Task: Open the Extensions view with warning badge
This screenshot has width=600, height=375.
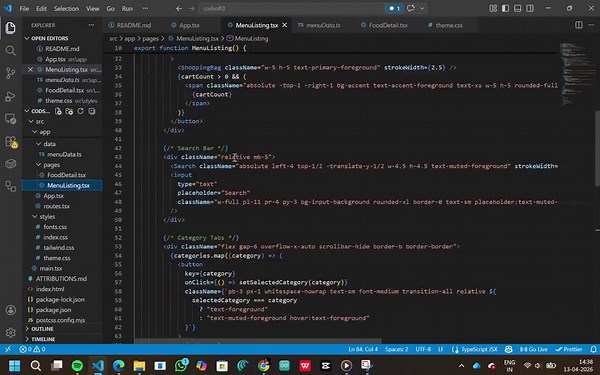Action: click(x=11, y=142)
